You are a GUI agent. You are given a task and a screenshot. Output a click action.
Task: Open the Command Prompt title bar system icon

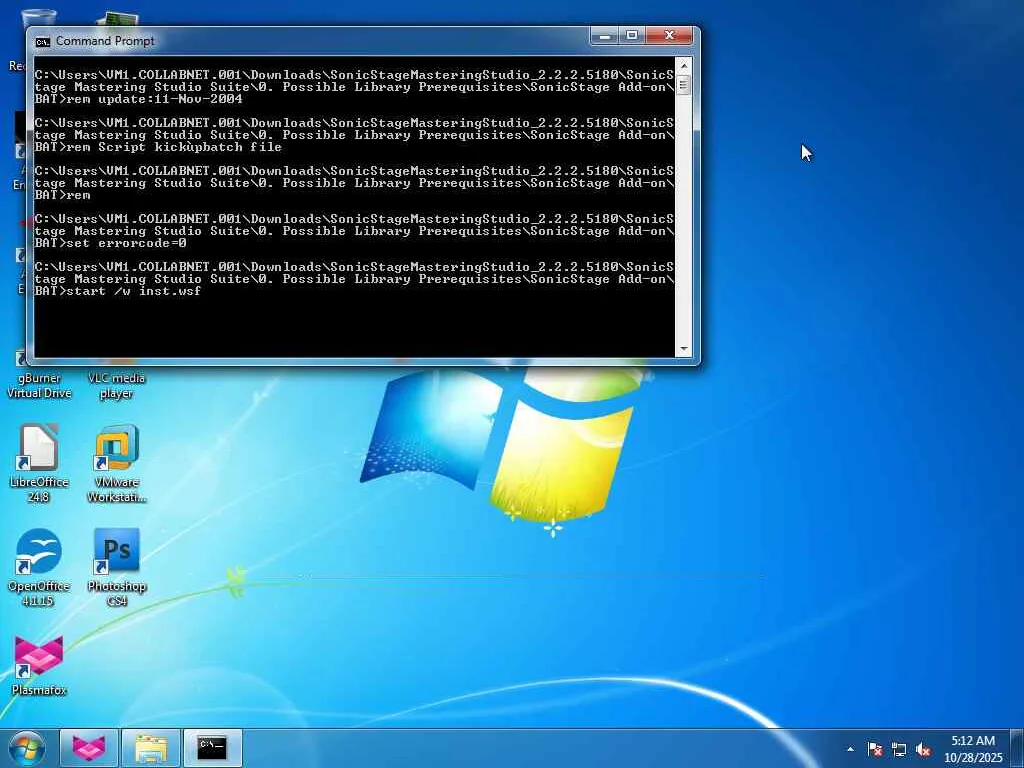click(x=42, y=42)
